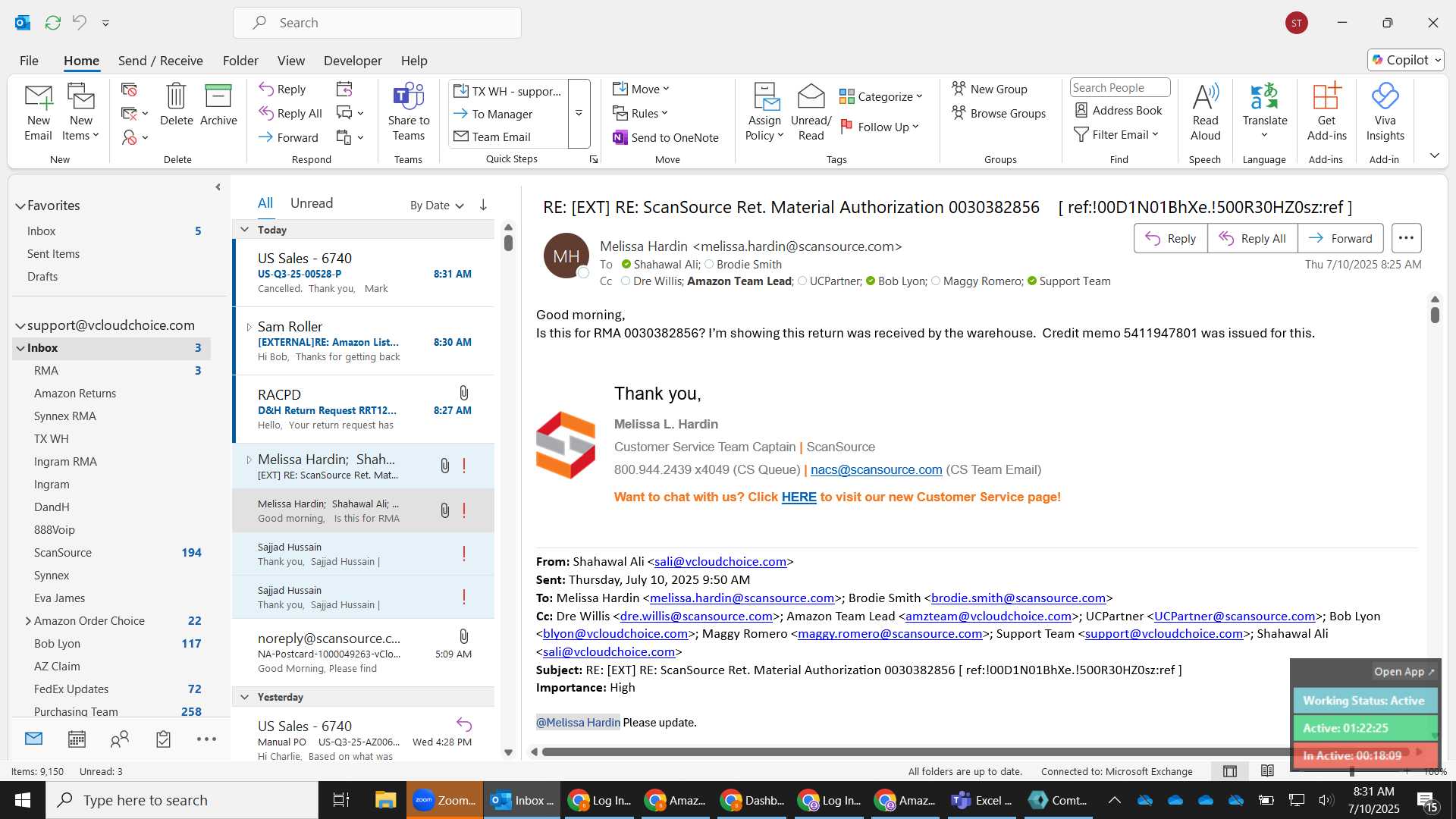The width and height of the screenshot is (1456, 819).
Task: Click nacs@scansource.com email link
Action: [x=876, y=469]
